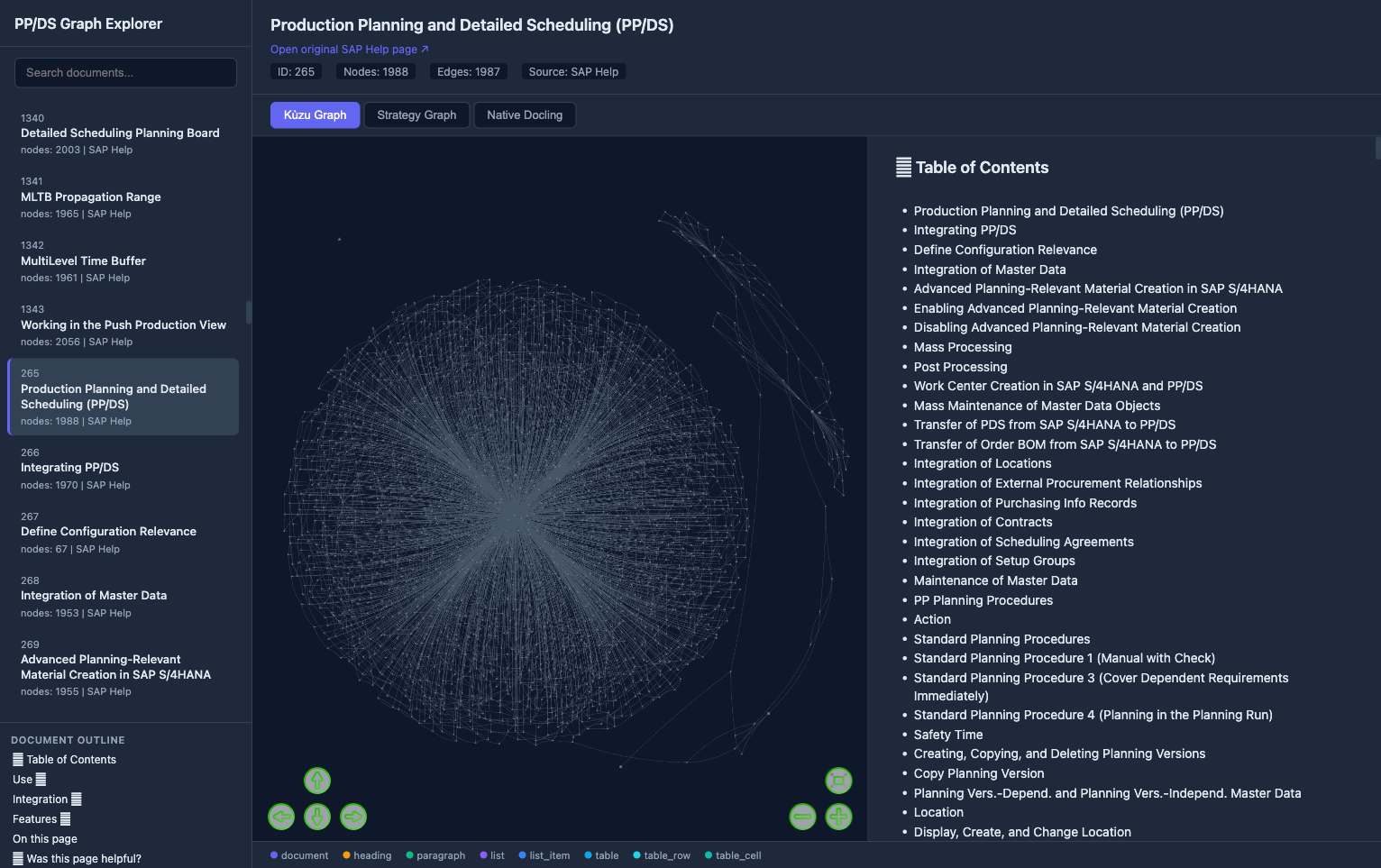The image size is (1381, 868).
Task: Pan graph up with arrow icon
Action: click(317, 781)
